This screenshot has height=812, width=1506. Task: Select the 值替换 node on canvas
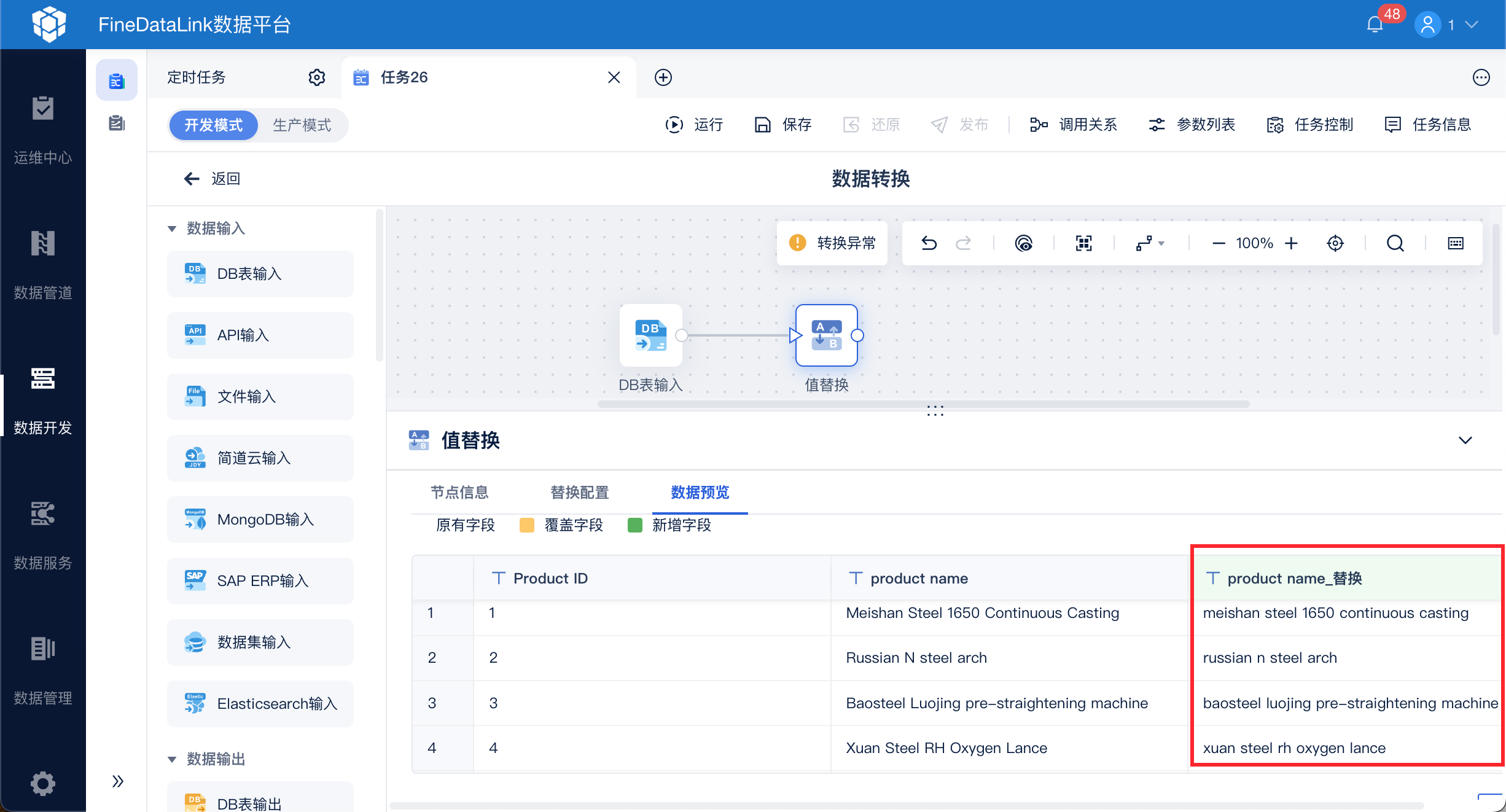[x=826, y=335]
